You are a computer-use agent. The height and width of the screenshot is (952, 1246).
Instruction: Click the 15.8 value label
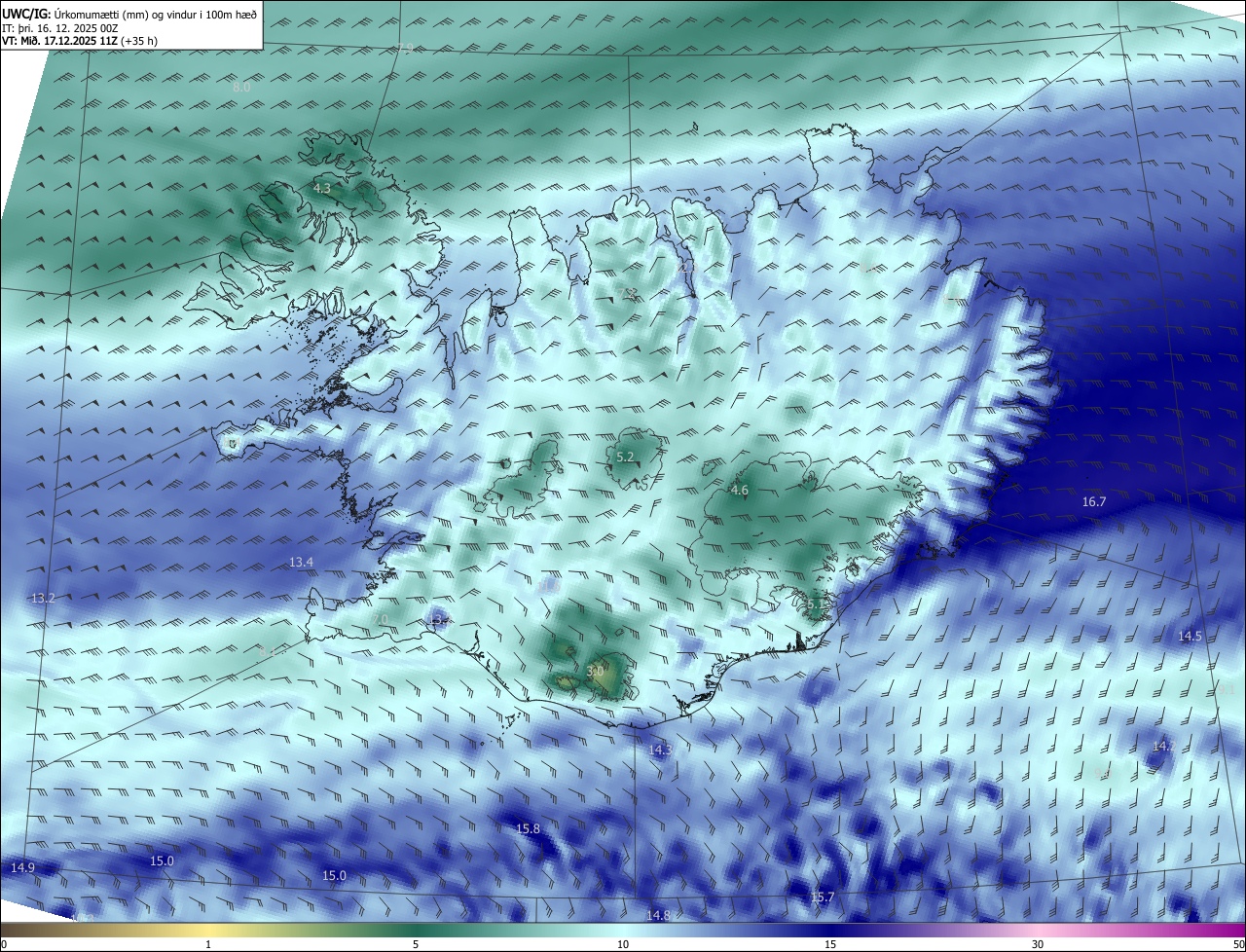pos(528,829)
